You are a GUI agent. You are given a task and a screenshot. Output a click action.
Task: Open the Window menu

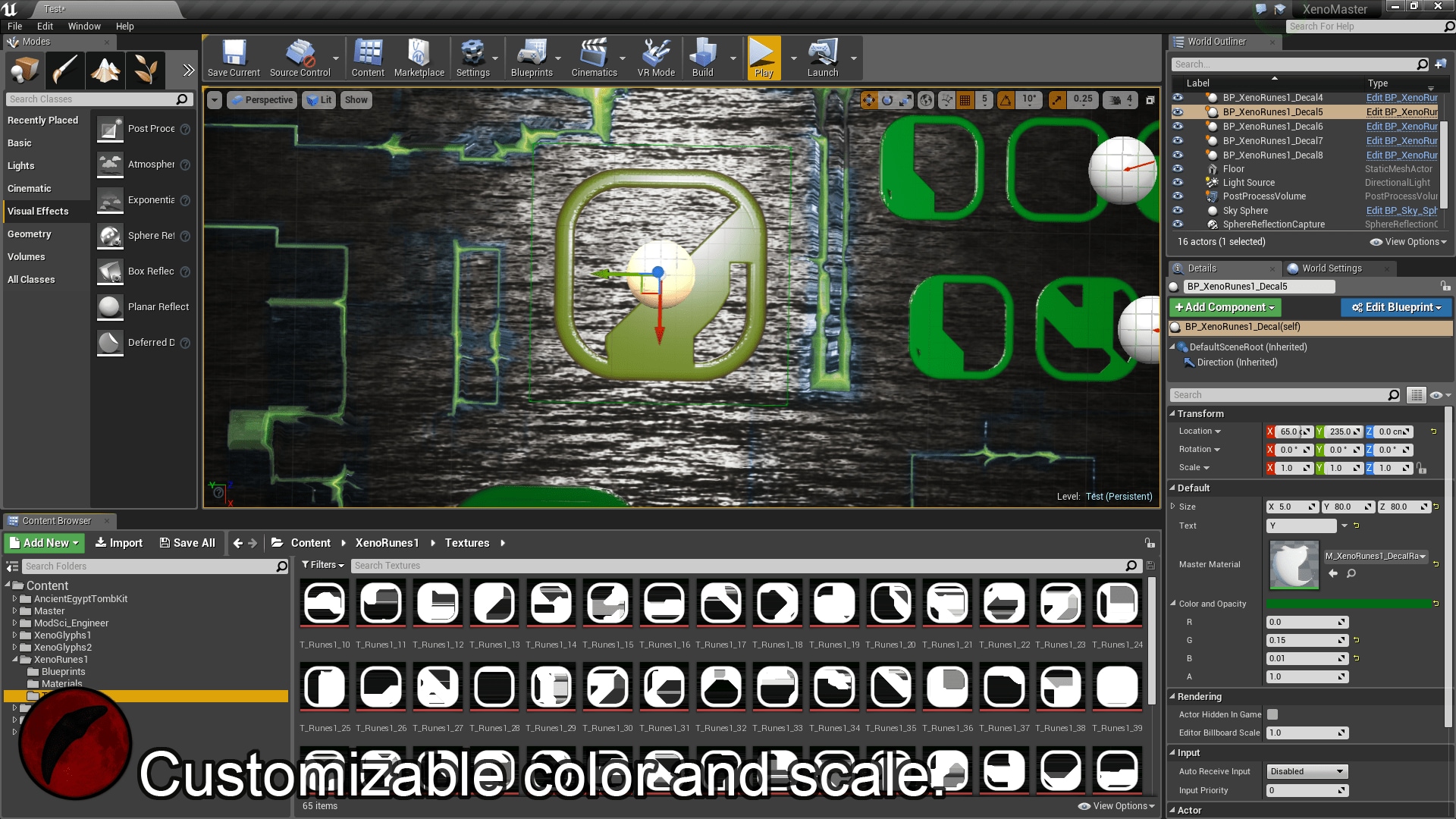84,26
